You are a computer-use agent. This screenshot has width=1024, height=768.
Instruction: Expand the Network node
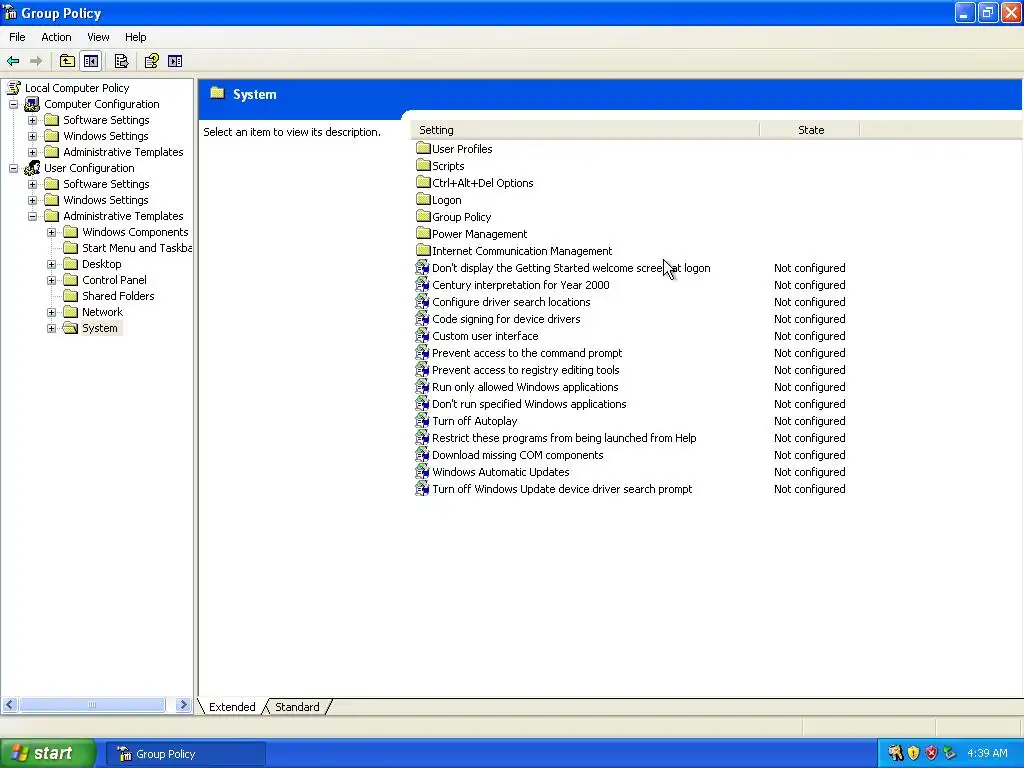[52, 312]
